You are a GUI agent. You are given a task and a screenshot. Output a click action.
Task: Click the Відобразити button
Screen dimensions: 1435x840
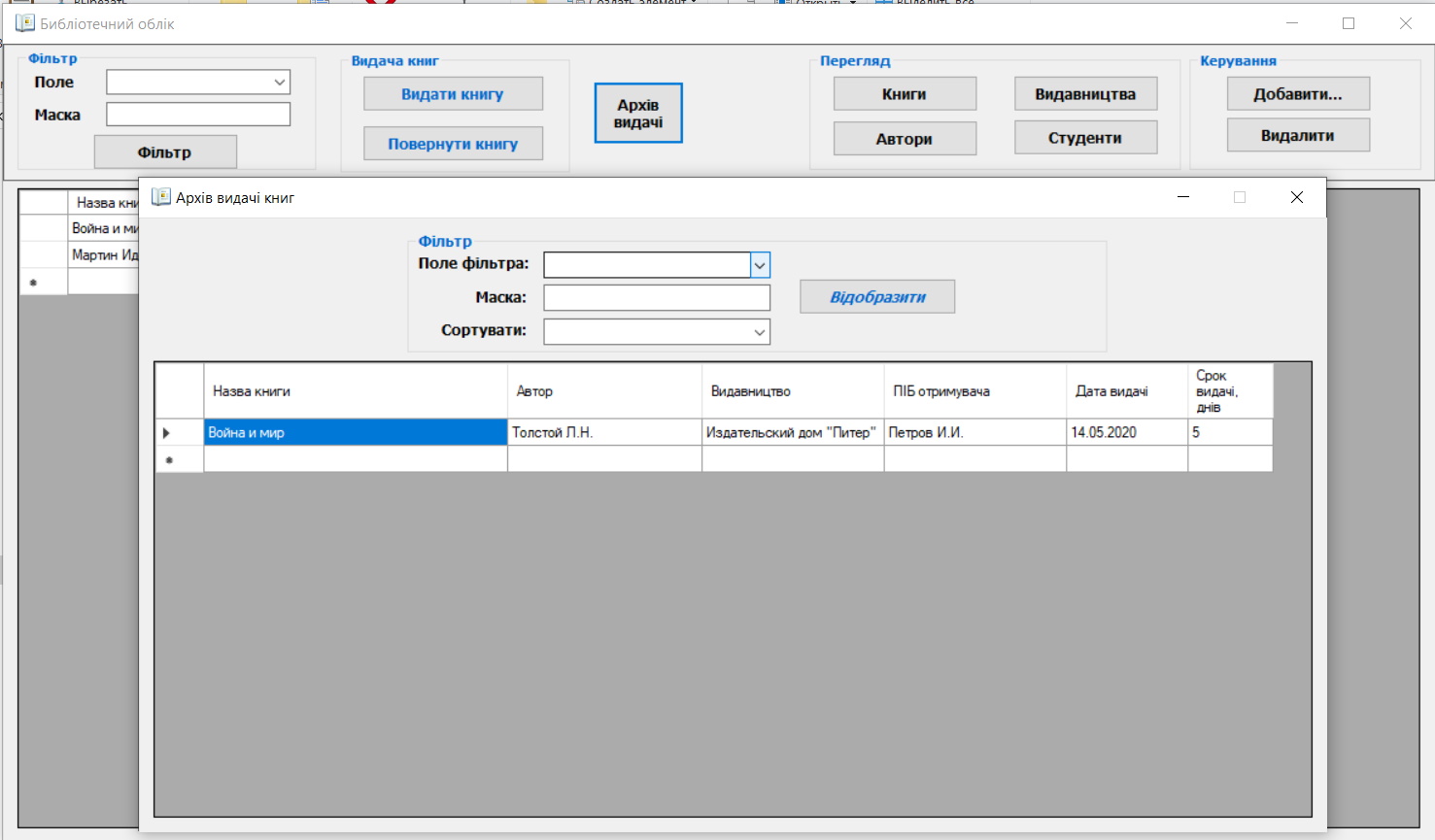coord(877,297)
